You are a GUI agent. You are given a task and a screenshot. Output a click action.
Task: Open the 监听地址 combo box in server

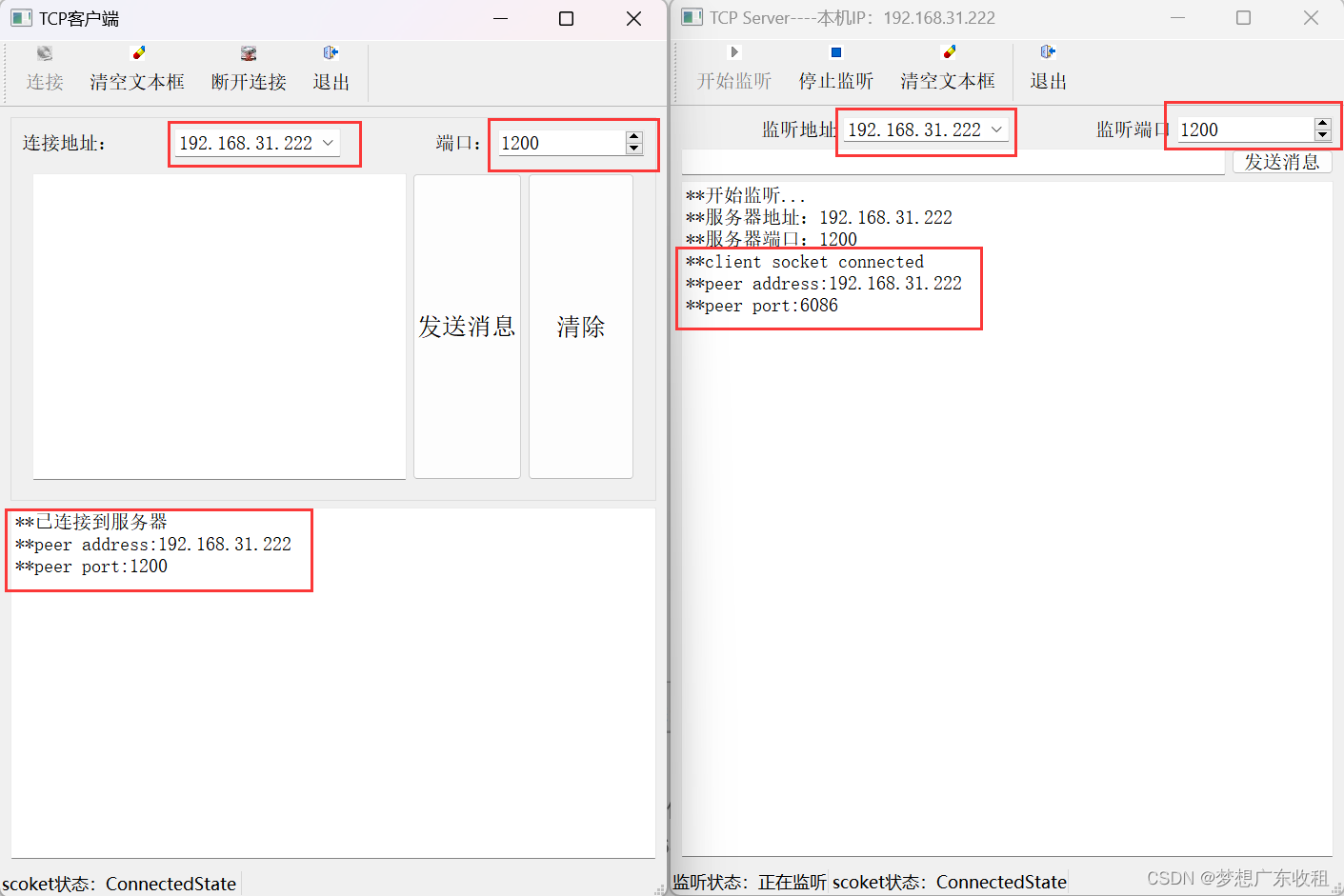926,129
